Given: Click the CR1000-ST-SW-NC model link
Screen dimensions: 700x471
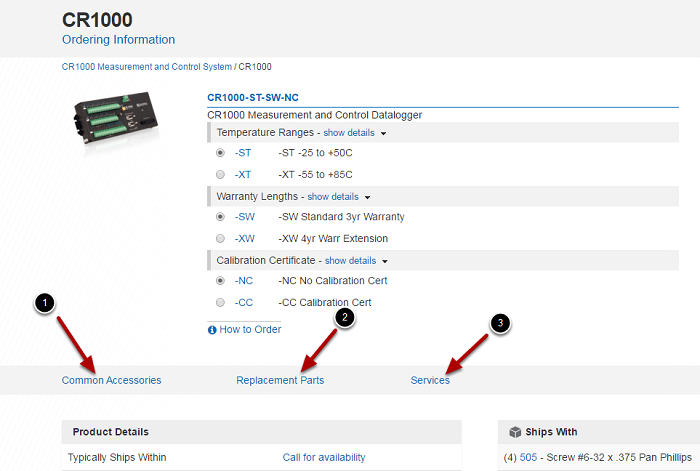Looking at the screenshot, I should pos(253,97).
